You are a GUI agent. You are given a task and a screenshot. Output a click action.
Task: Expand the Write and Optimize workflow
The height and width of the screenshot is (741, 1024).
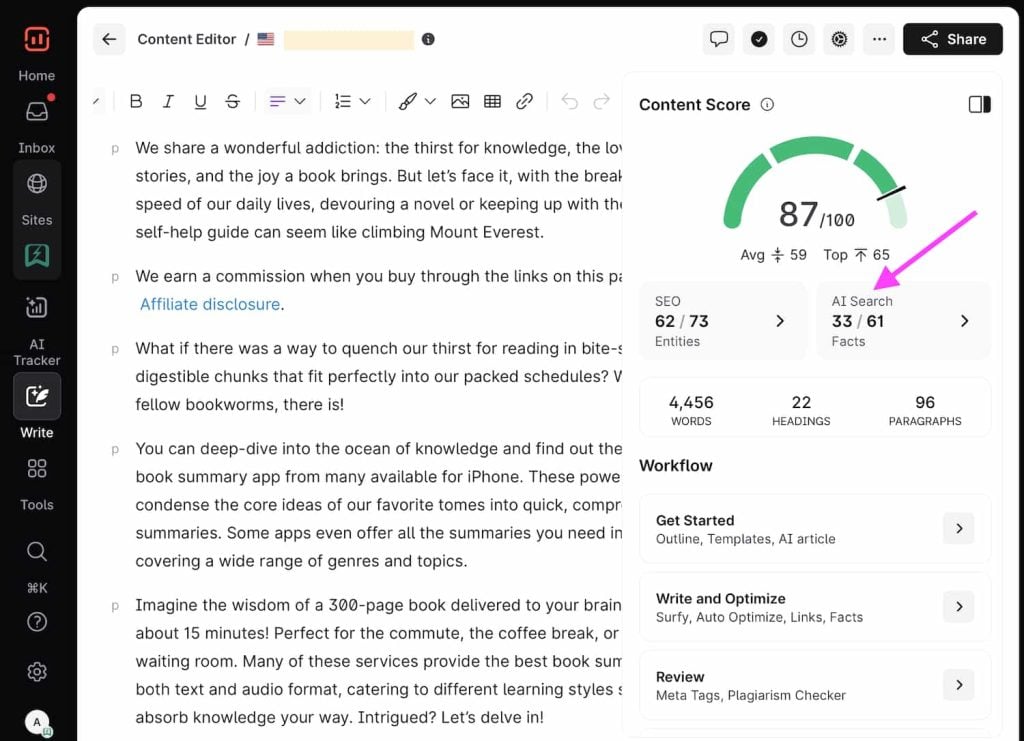tap(958, 606)
